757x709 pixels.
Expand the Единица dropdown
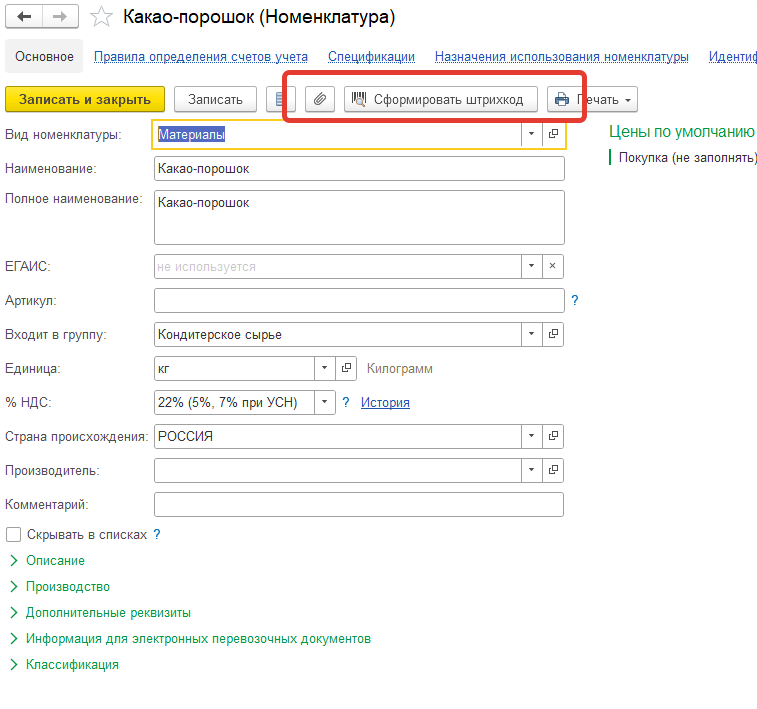coord(324,368)
